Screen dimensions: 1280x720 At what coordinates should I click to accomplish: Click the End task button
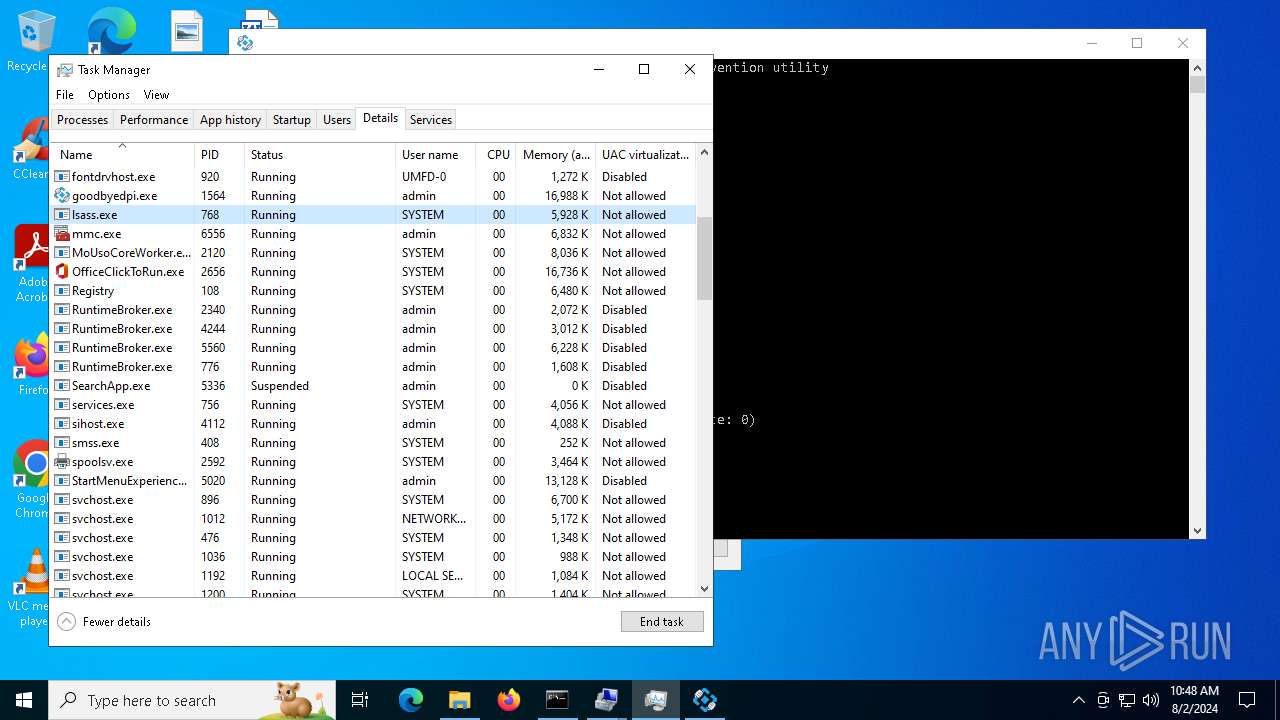[662, 622]
